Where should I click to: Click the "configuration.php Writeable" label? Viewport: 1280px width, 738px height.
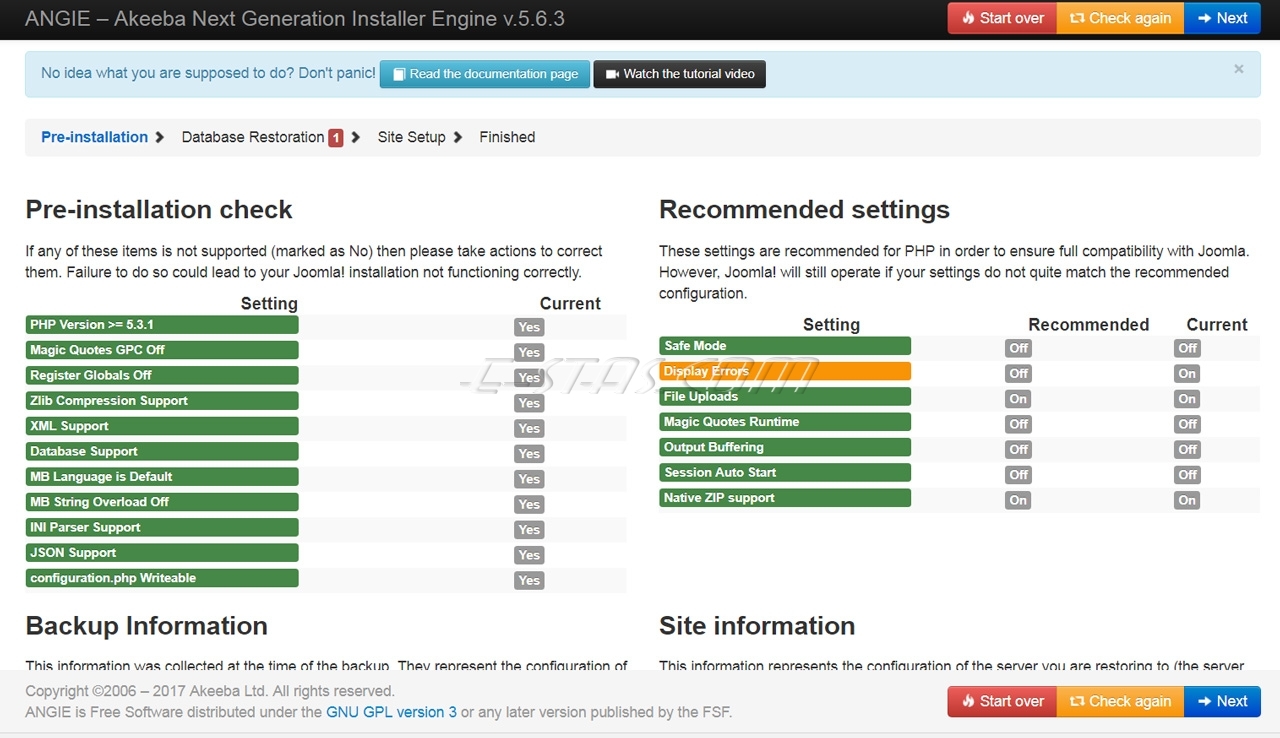coord(162,578)
